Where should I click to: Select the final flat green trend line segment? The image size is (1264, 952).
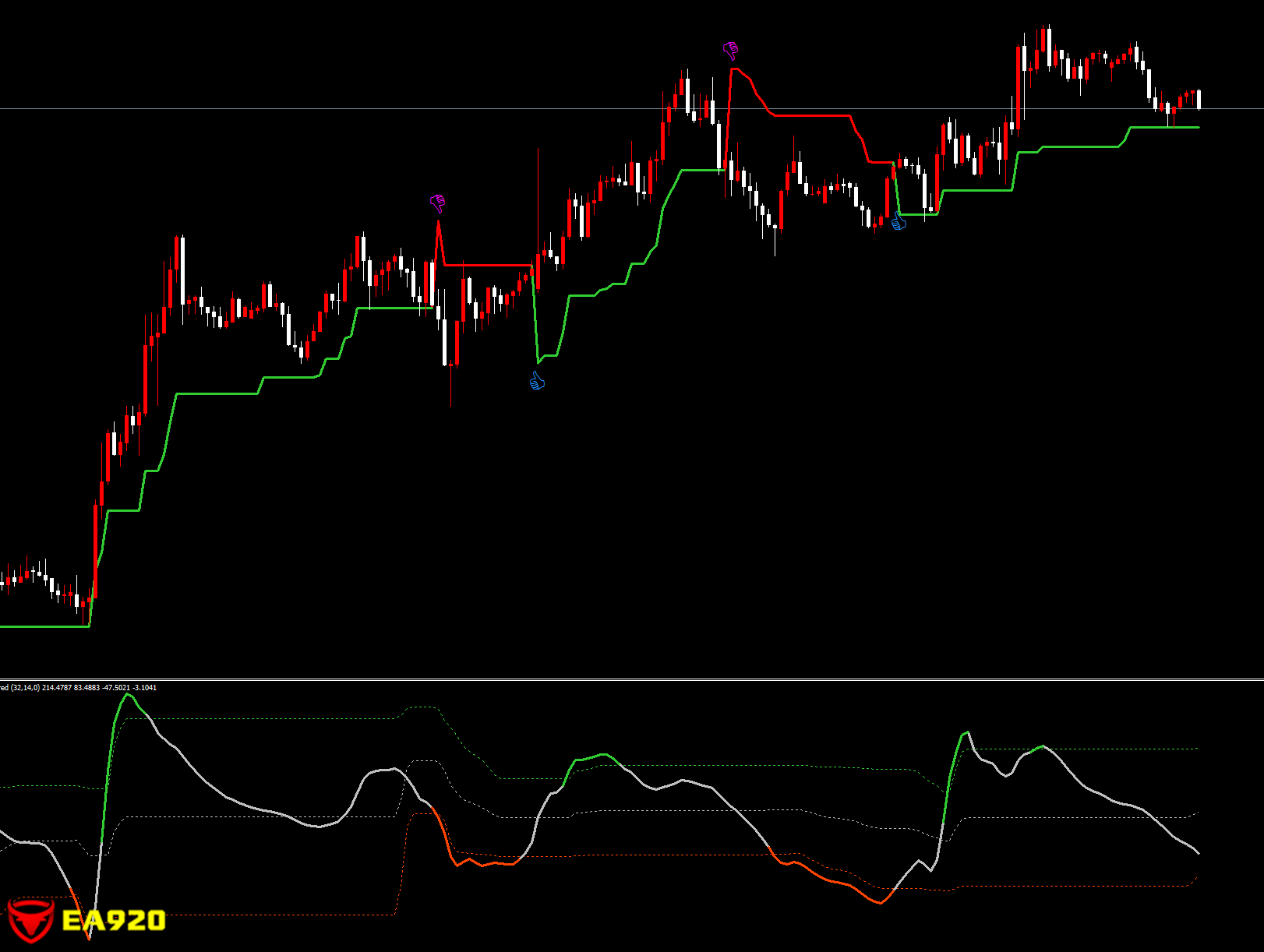click(x=1165, y=127)
